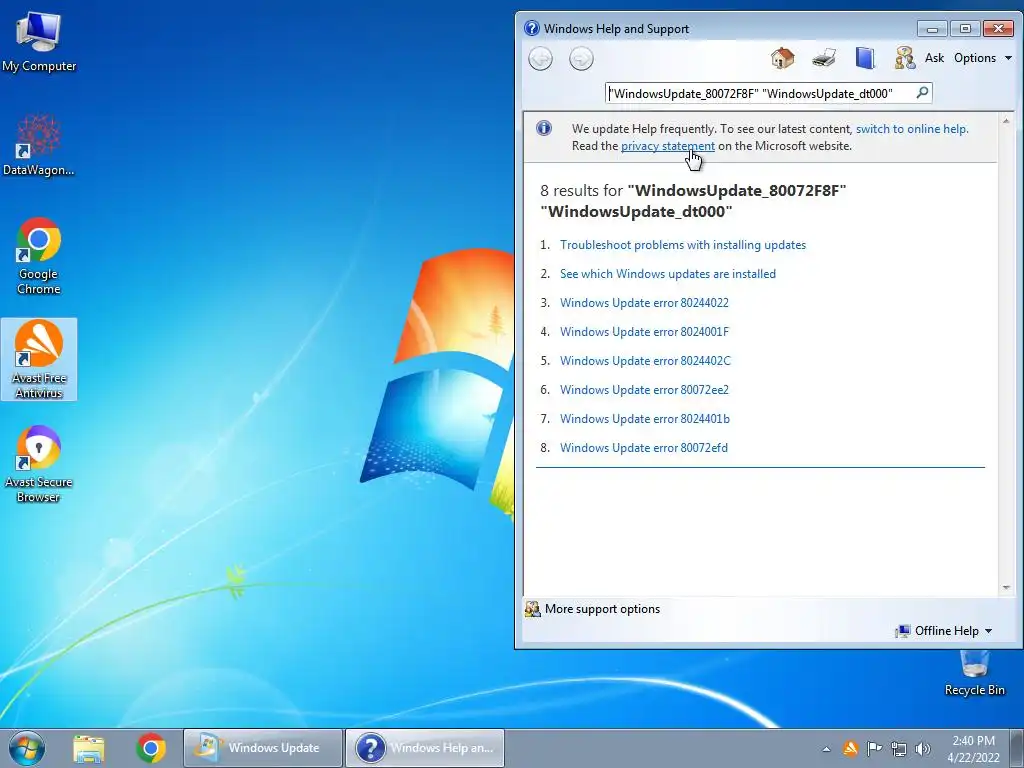Click the Help and Support title bar icon
The image size is (1024, 768).
click(x=532, y=28)
